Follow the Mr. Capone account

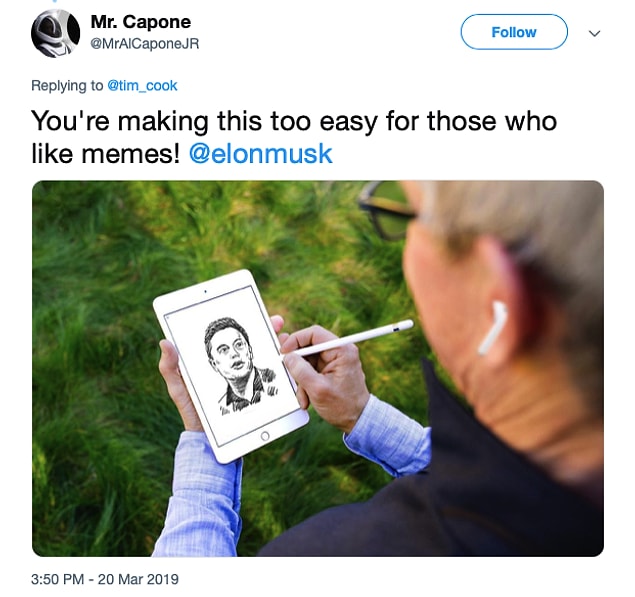click(x=514, y=32)
